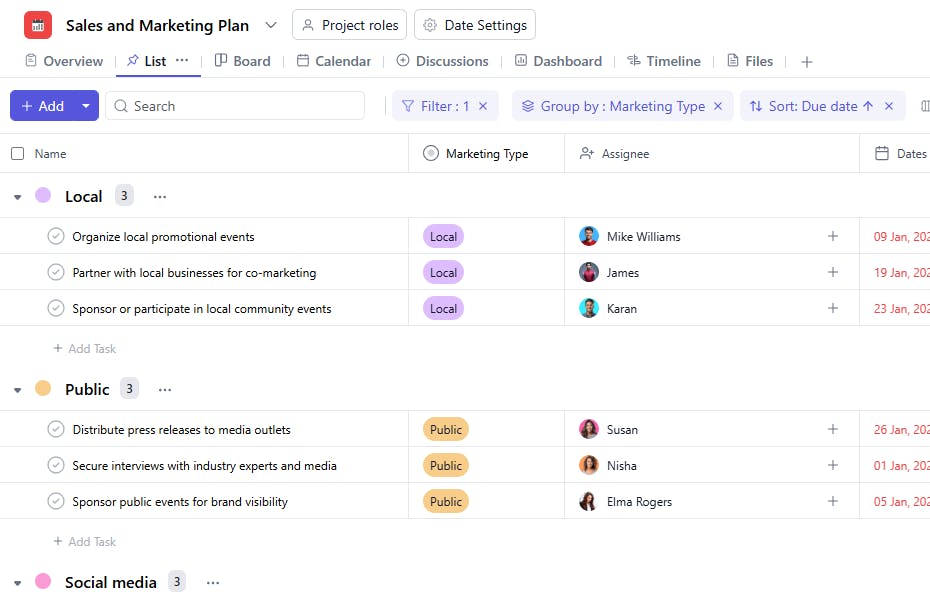Open Project roles
930x600 pixels.
tap(349, 25)
